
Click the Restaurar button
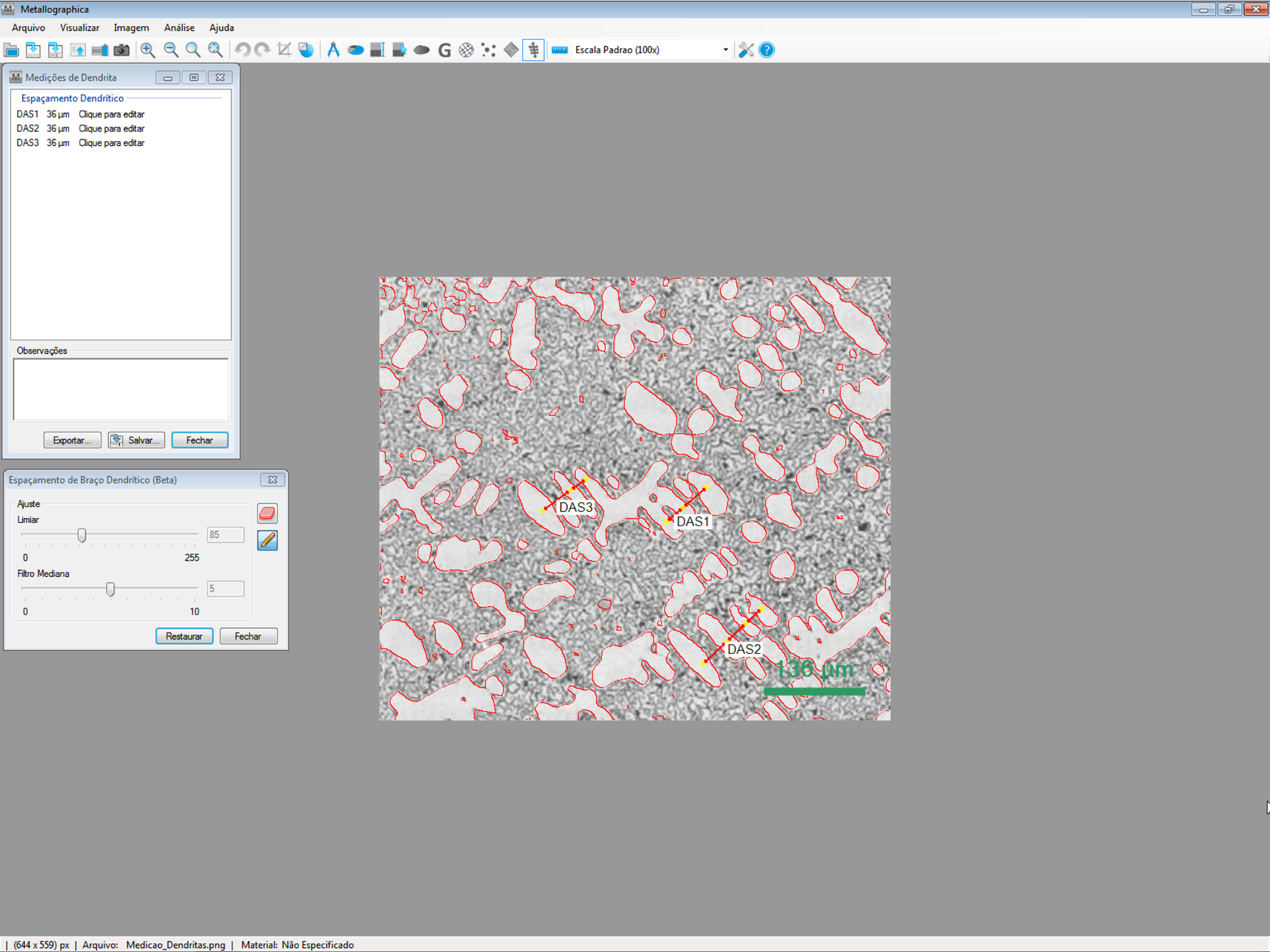click(x=184, y=636)
